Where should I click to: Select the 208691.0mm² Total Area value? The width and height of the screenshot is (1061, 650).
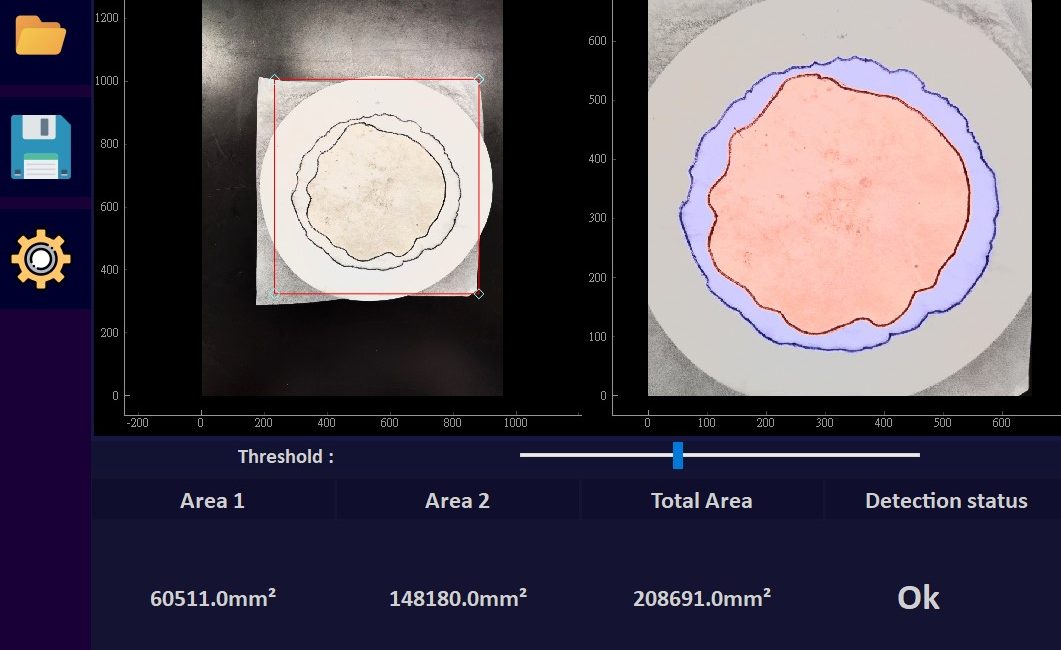pyautogui.click(x=701, y=598)
